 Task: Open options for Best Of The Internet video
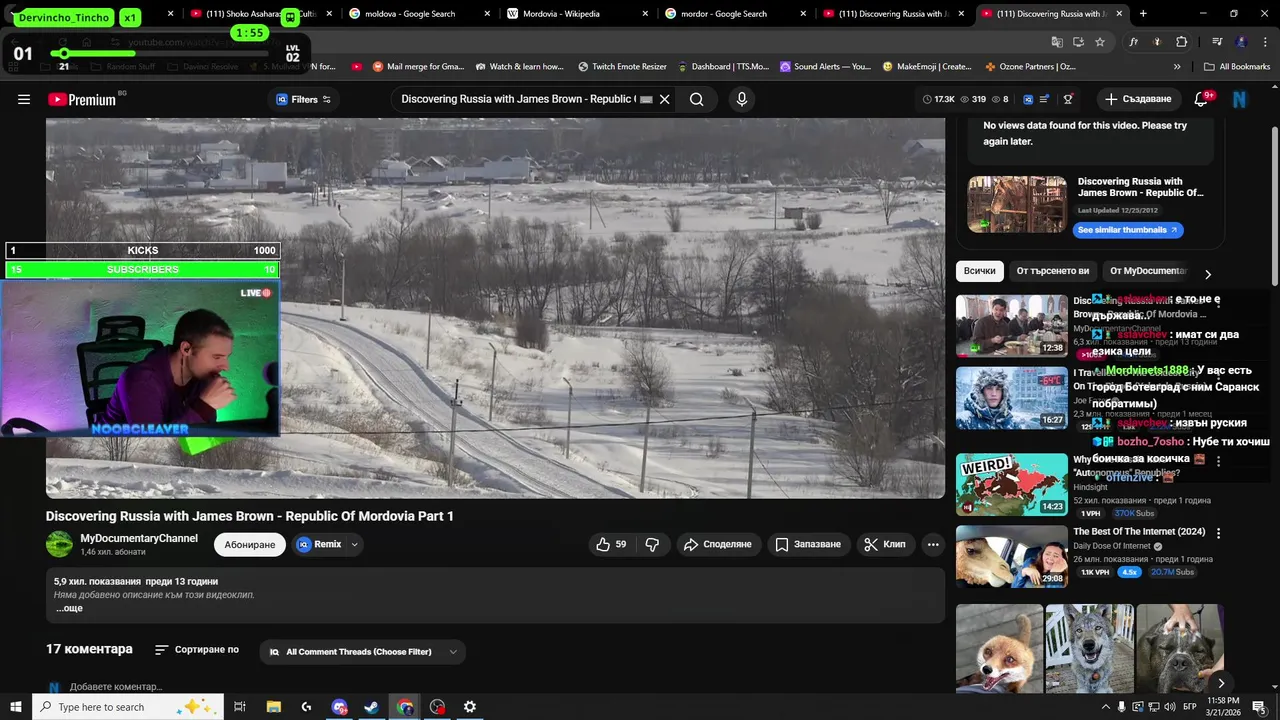tap(1218, 533)
